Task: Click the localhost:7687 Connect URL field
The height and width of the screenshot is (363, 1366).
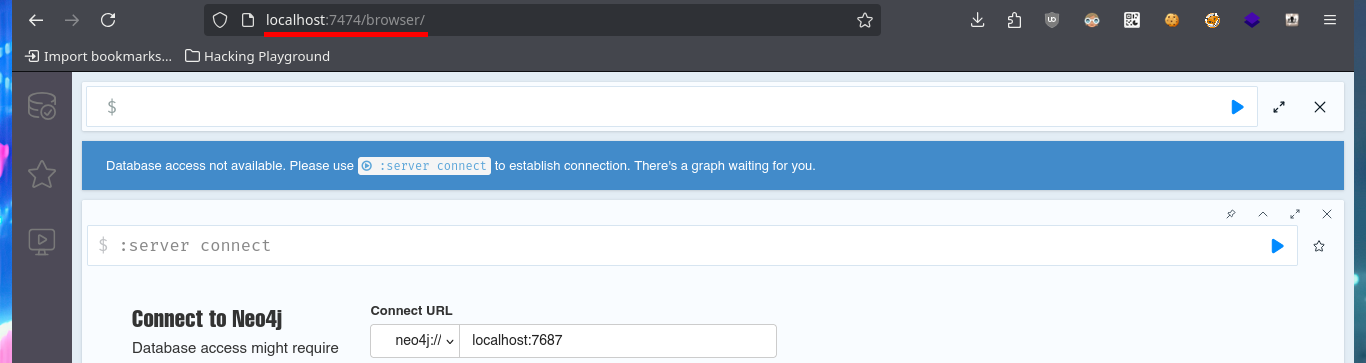Action: pyautogui.click(x=617, y=341)
